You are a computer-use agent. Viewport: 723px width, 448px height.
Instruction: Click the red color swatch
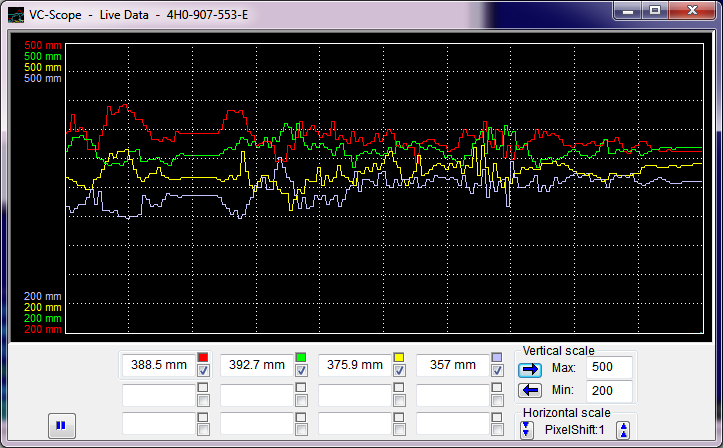tap(203, 358)
